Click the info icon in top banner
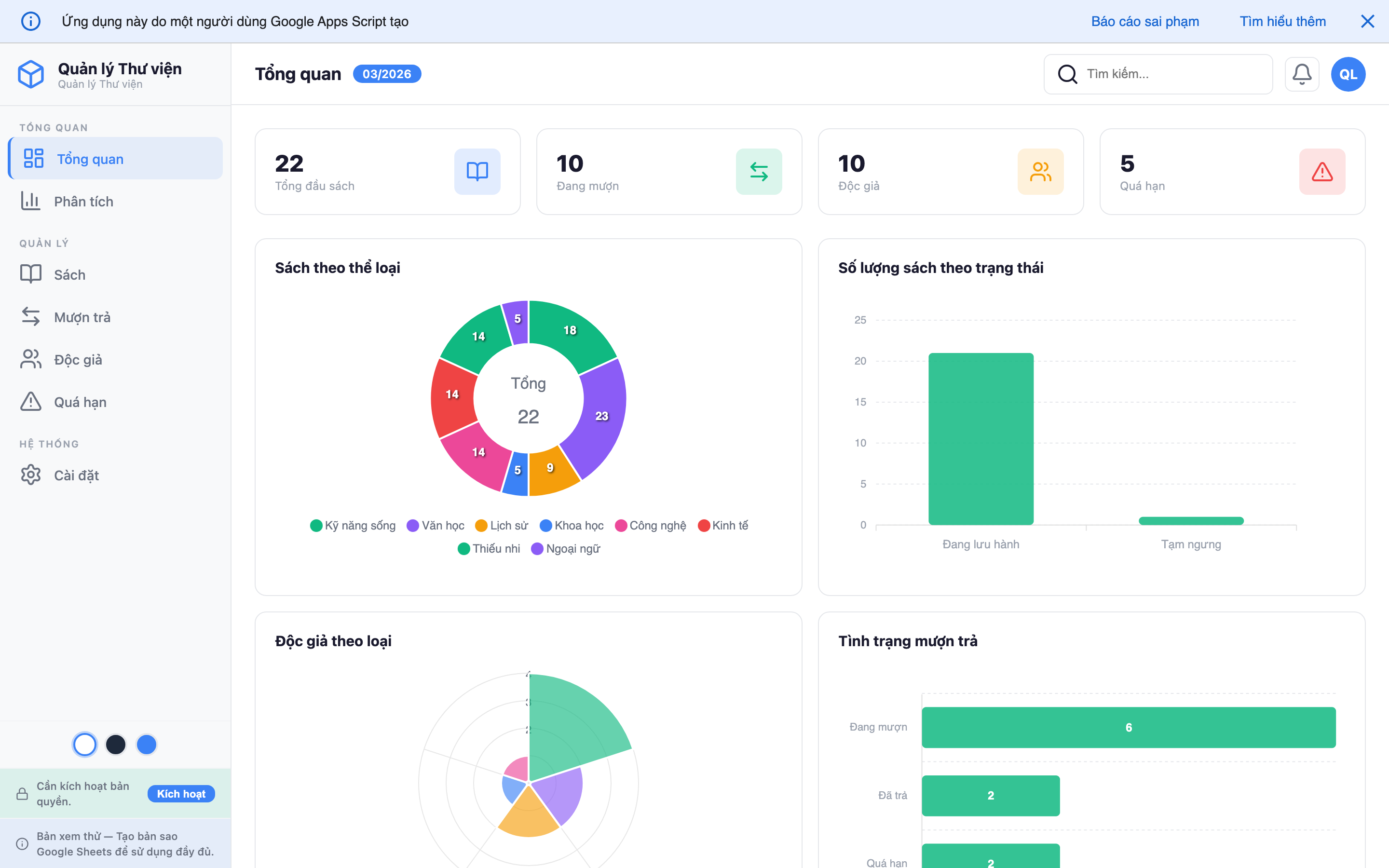 (30, 21)
